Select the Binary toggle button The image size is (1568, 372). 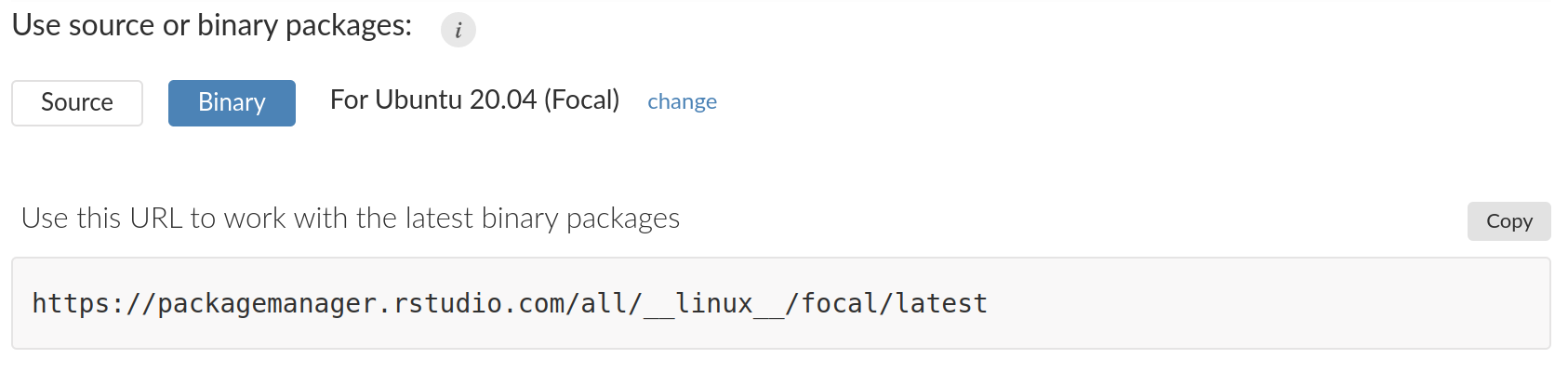pos(232,102)
